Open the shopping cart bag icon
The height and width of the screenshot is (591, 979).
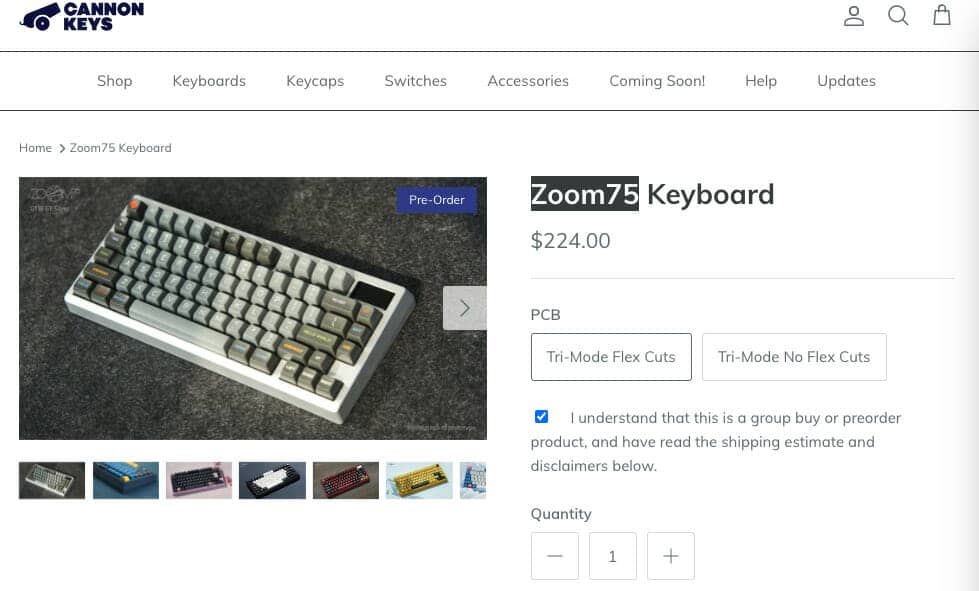[x=942, y=15]
